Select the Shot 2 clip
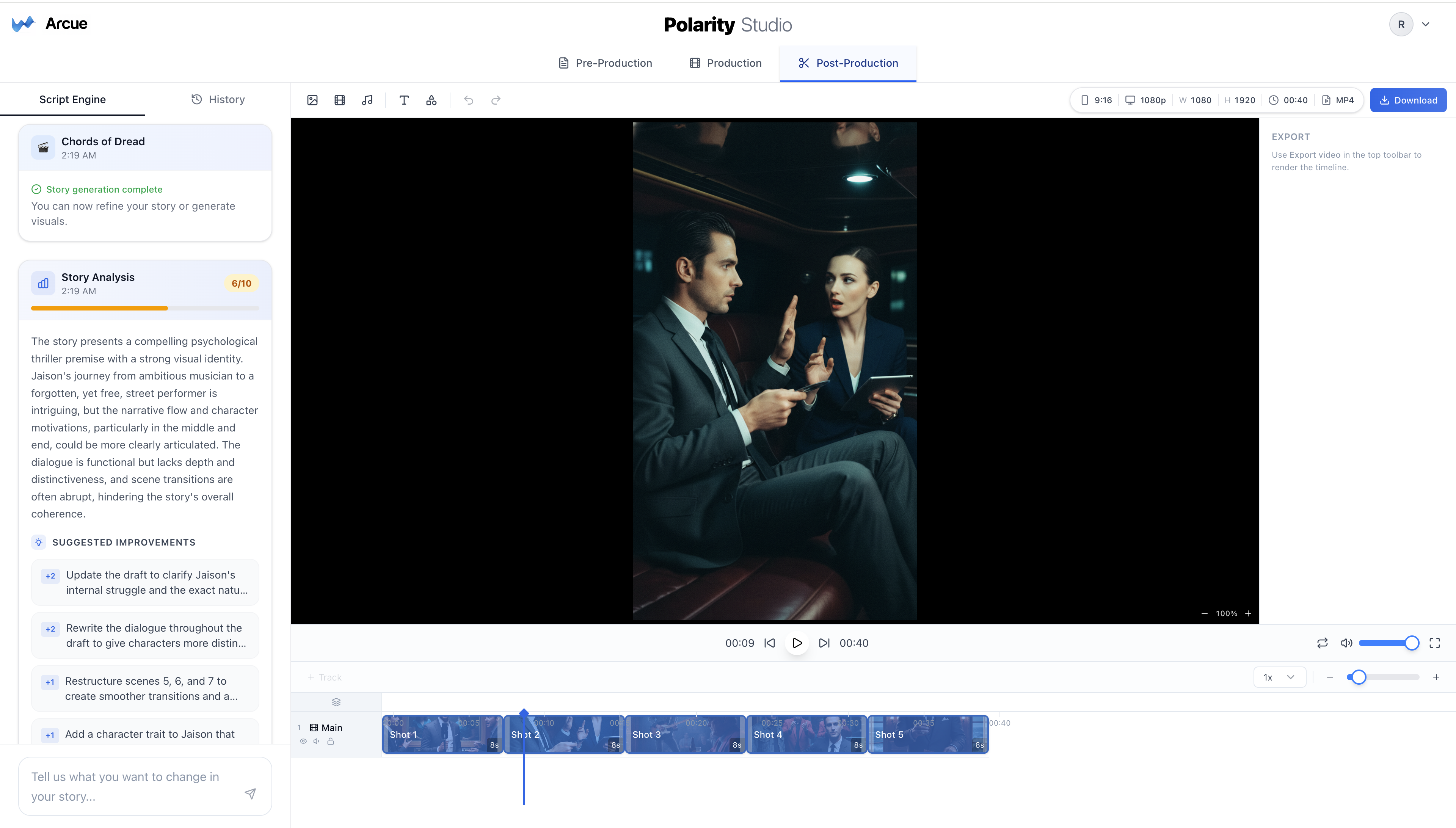The width and height of the screenshot is (1456, 828). click(x=563, y=734)
